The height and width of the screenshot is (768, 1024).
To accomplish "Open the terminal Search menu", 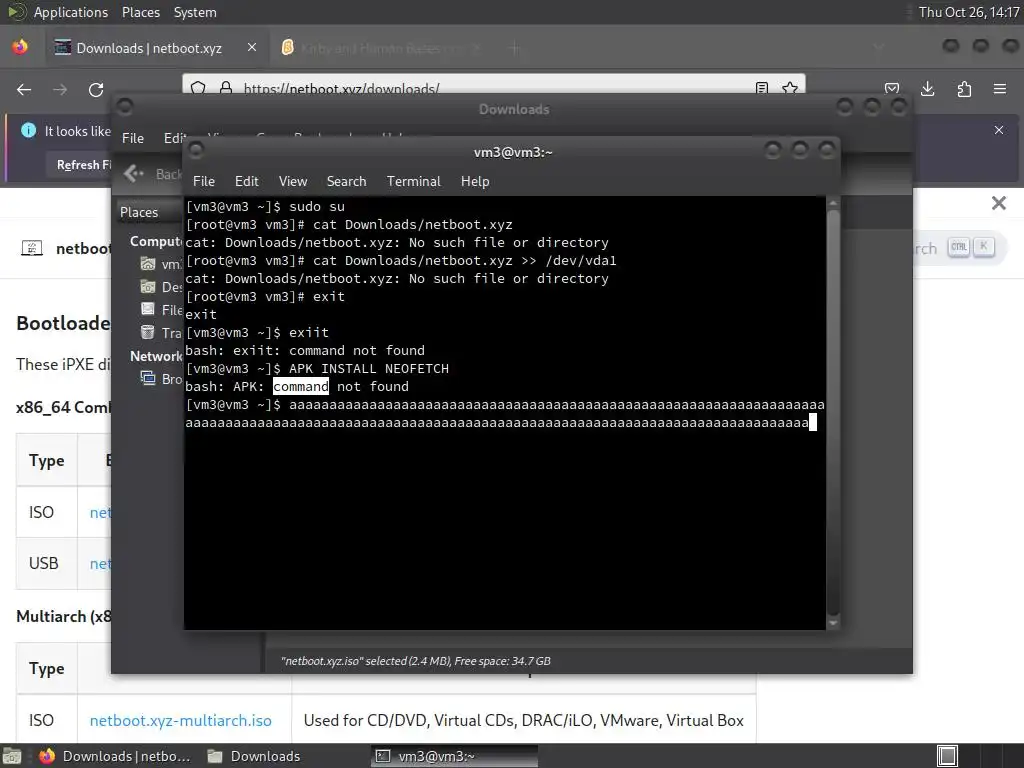I will tap(346, 181).
